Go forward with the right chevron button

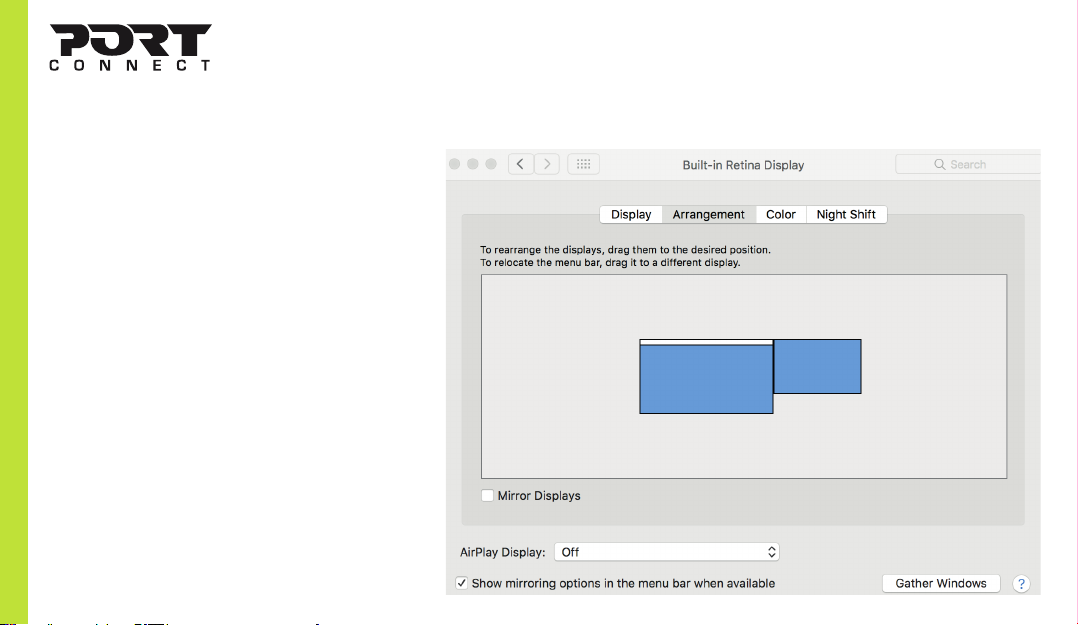547,164
